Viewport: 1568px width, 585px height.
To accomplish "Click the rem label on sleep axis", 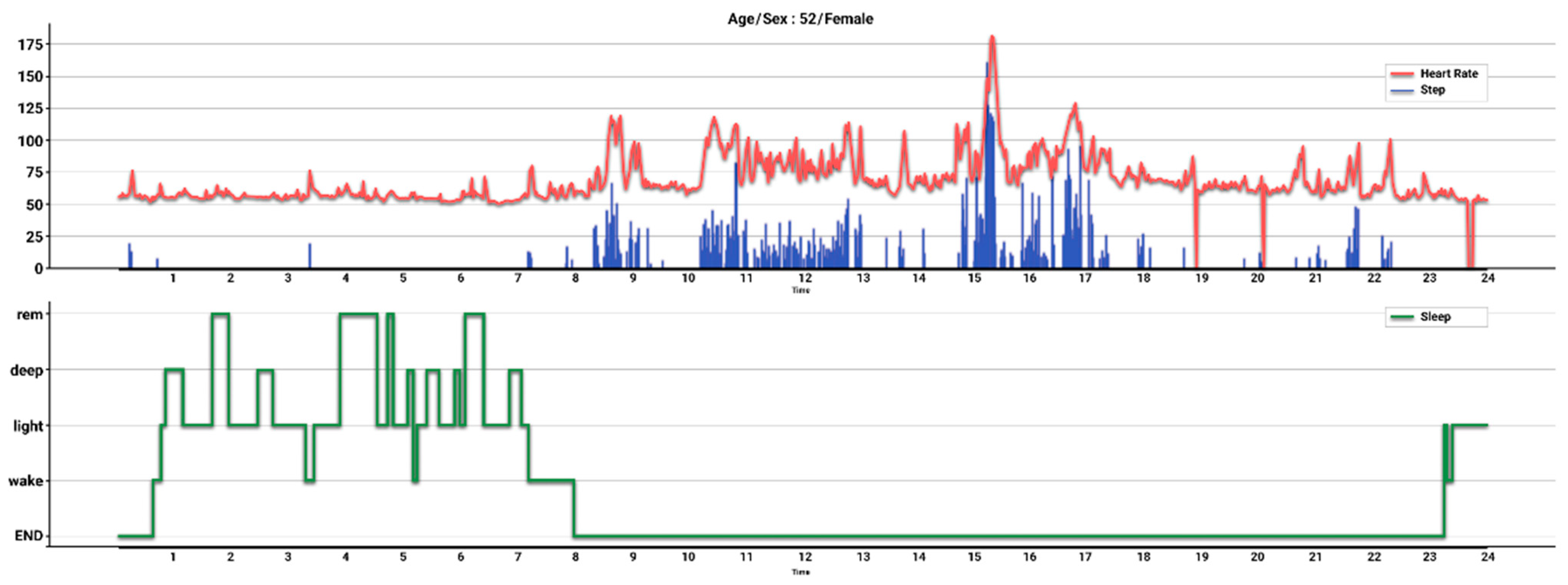I will pyautogui.click(x=29, y=315).
